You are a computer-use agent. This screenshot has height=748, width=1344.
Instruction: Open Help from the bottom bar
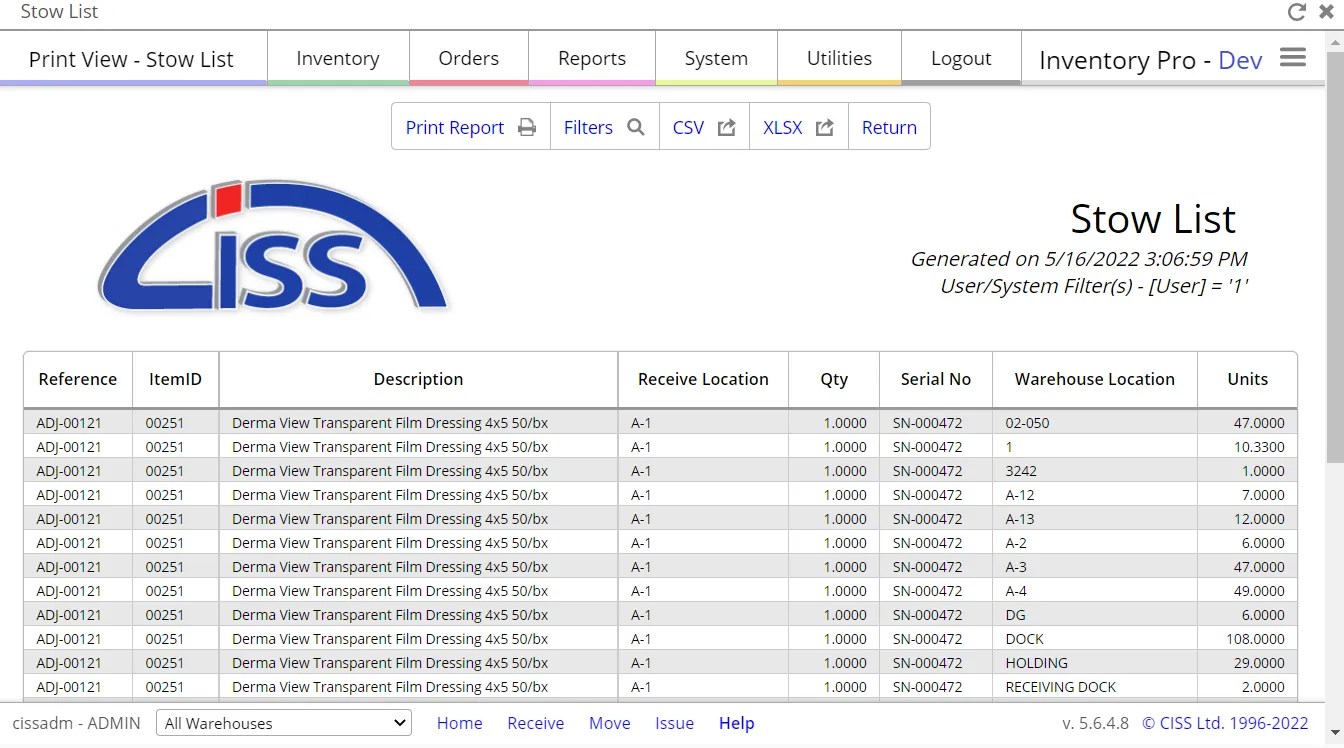click(x=737, y=722)
